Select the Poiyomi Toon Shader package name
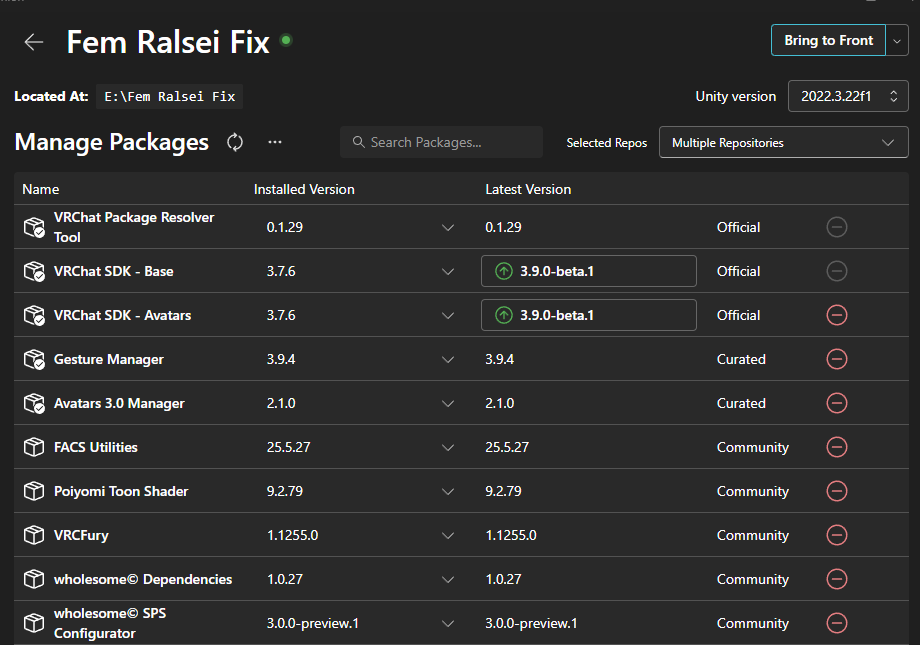The width and height of the screenshot is (920, 645). point(121,491)
